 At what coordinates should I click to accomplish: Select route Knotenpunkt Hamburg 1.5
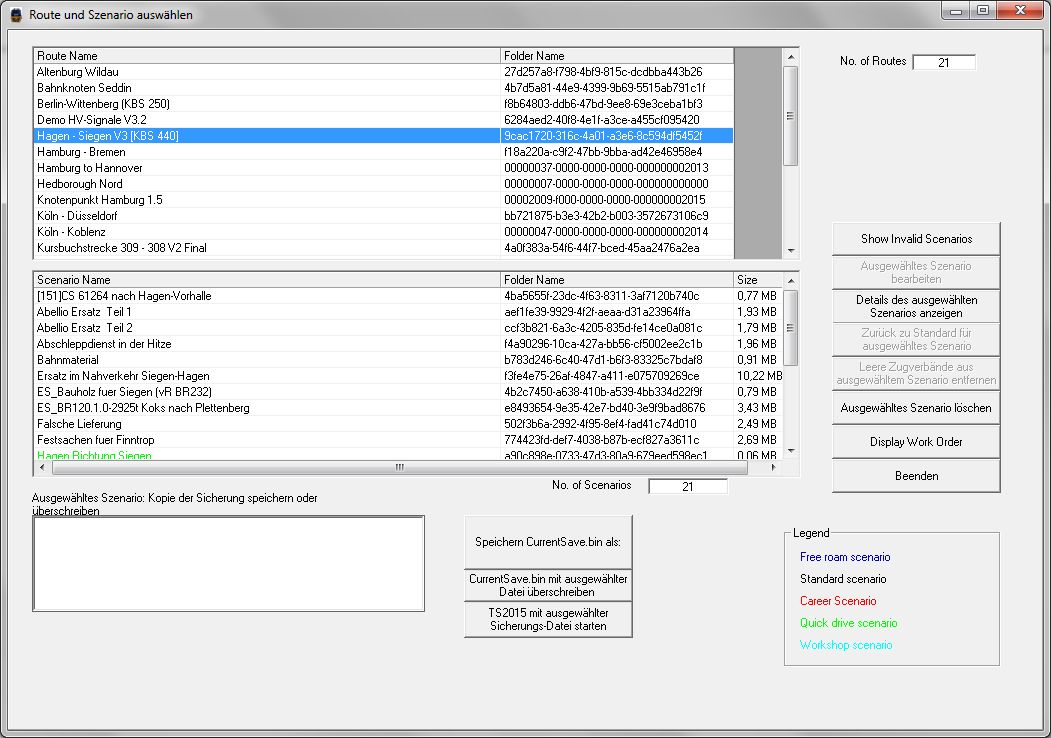(383, 200)
